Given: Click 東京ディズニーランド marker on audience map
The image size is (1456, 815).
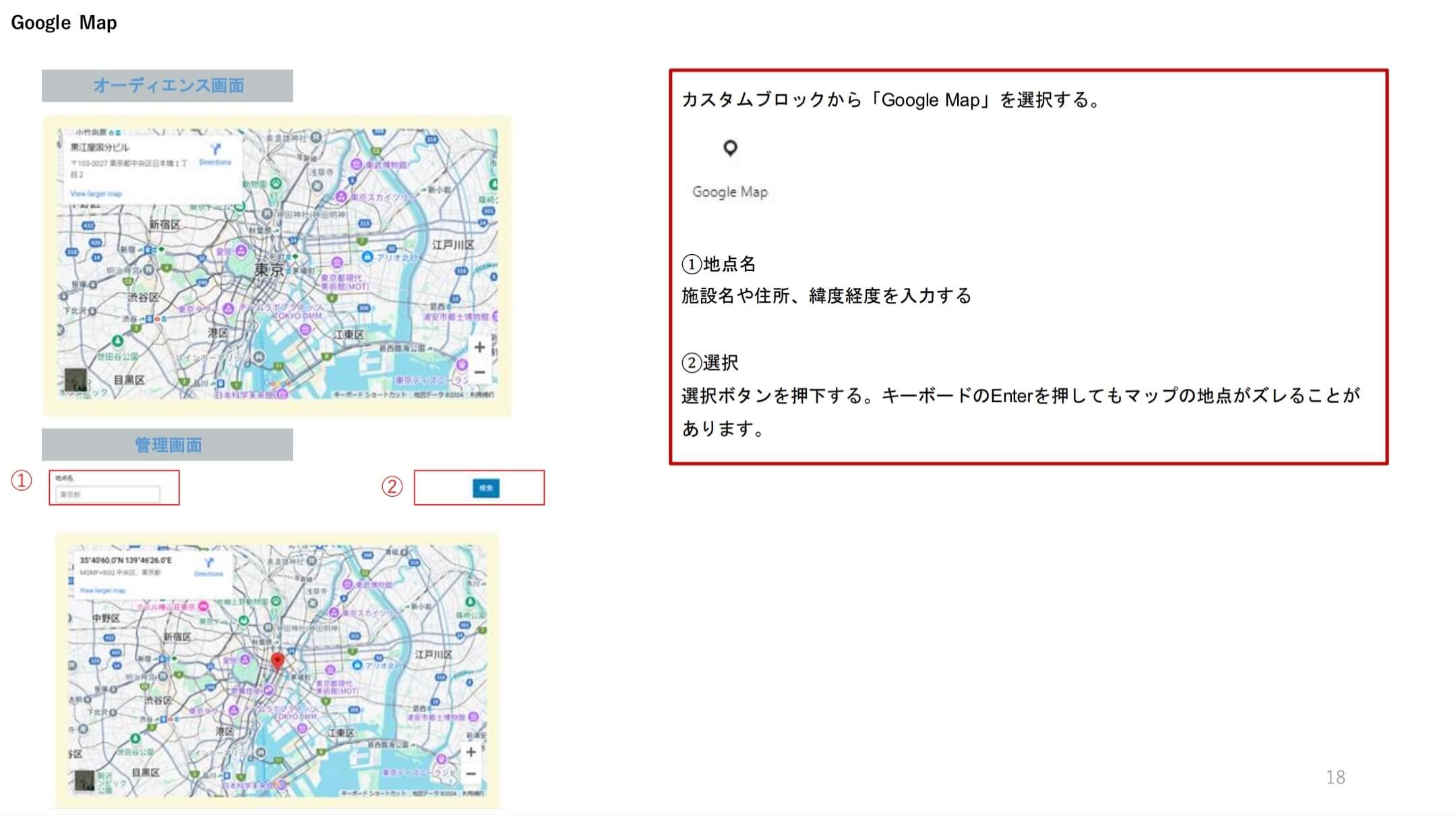Looking at the screenshot, I should (462, 365).
